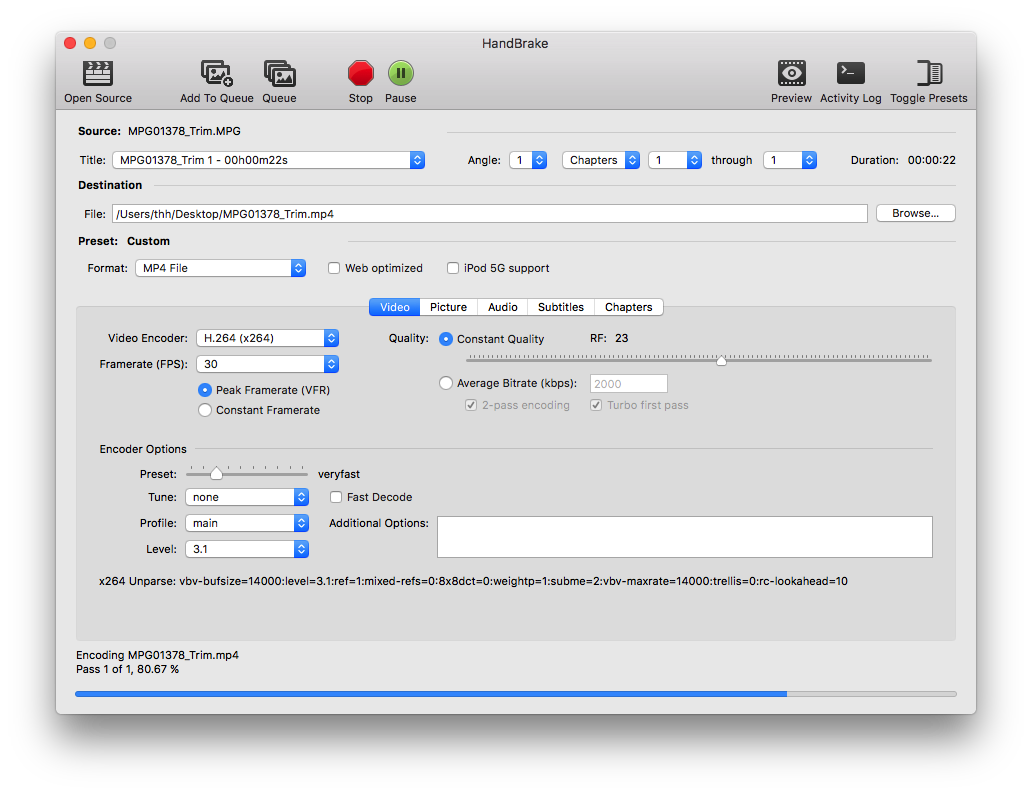Viewport: 1032px width, 794px height.
Task: Select Peak Framerate (VFR) option
Action: pos(205,390)
